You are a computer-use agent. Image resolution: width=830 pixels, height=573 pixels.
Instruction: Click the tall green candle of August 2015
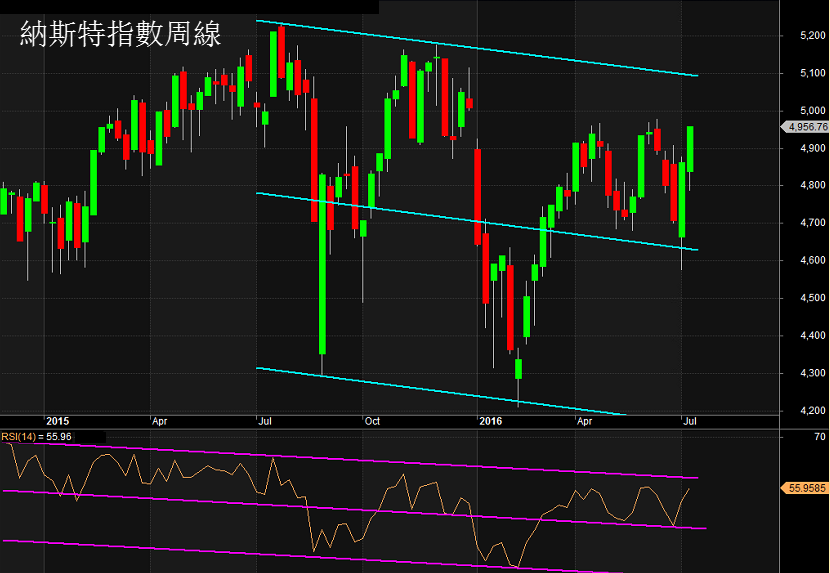point(322,264)
